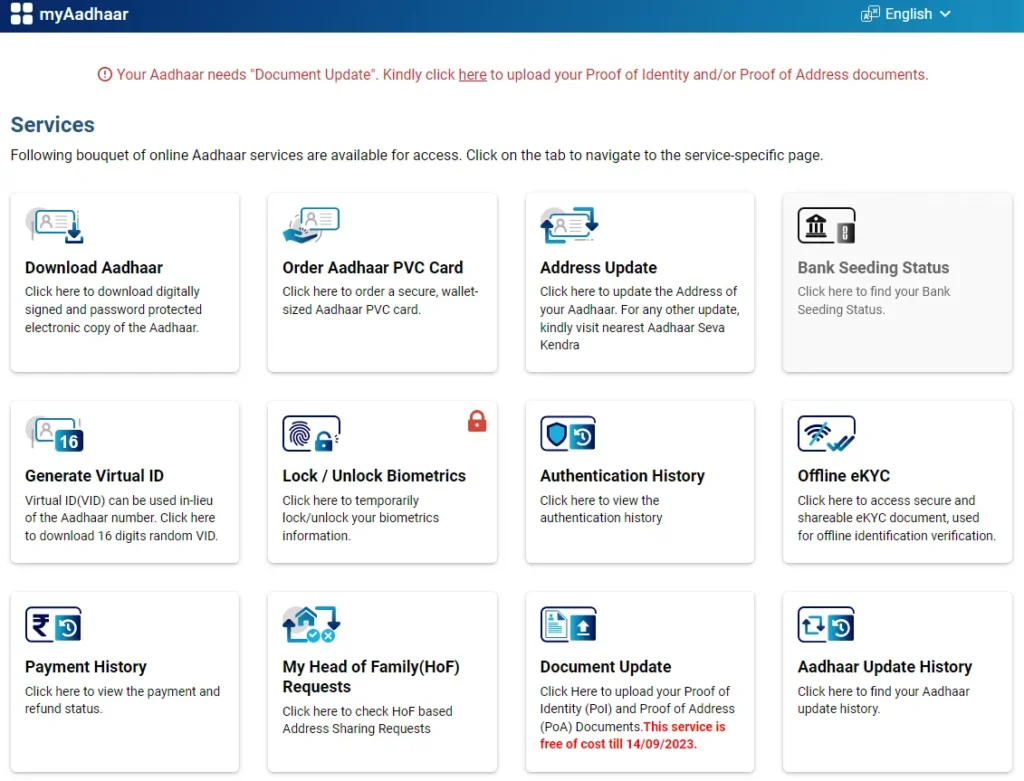Open the Bank Seeding Status title
1024x781 pixels.
point(873,268)
